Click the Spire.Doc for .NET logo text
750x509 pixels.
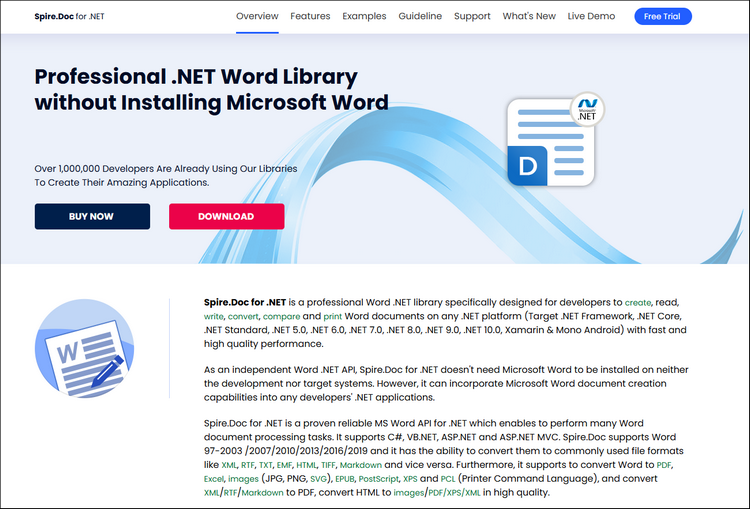point(69,16)
